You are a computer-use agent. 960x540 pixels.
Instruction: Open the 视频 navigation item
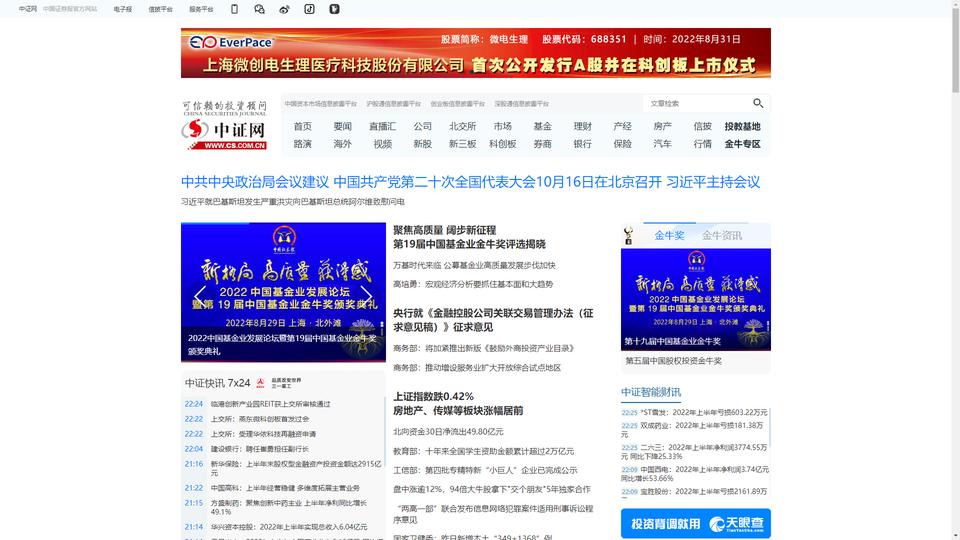point(383,144)
